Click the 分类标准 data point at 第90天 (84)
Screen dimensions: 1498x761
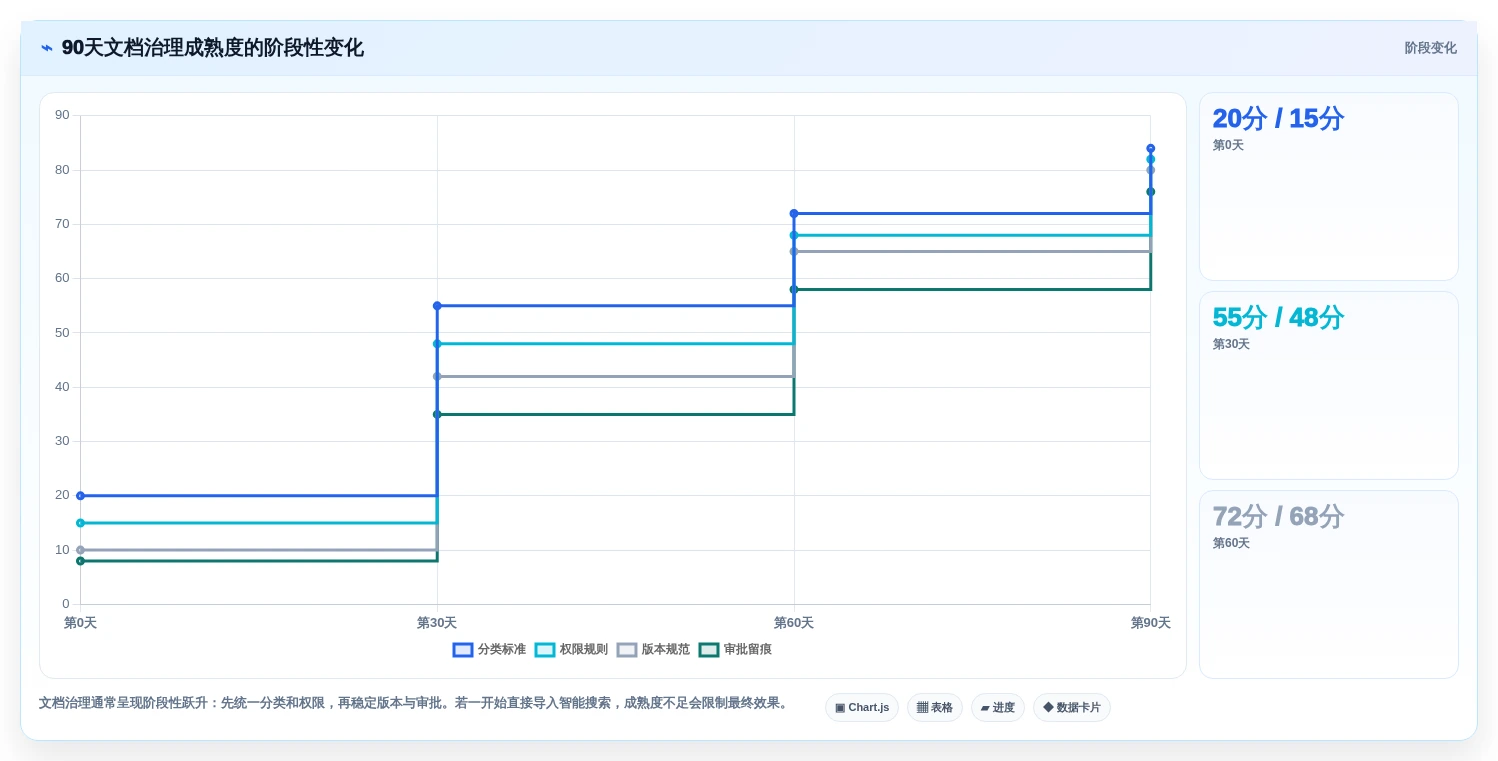click(x=1150, y=148)
